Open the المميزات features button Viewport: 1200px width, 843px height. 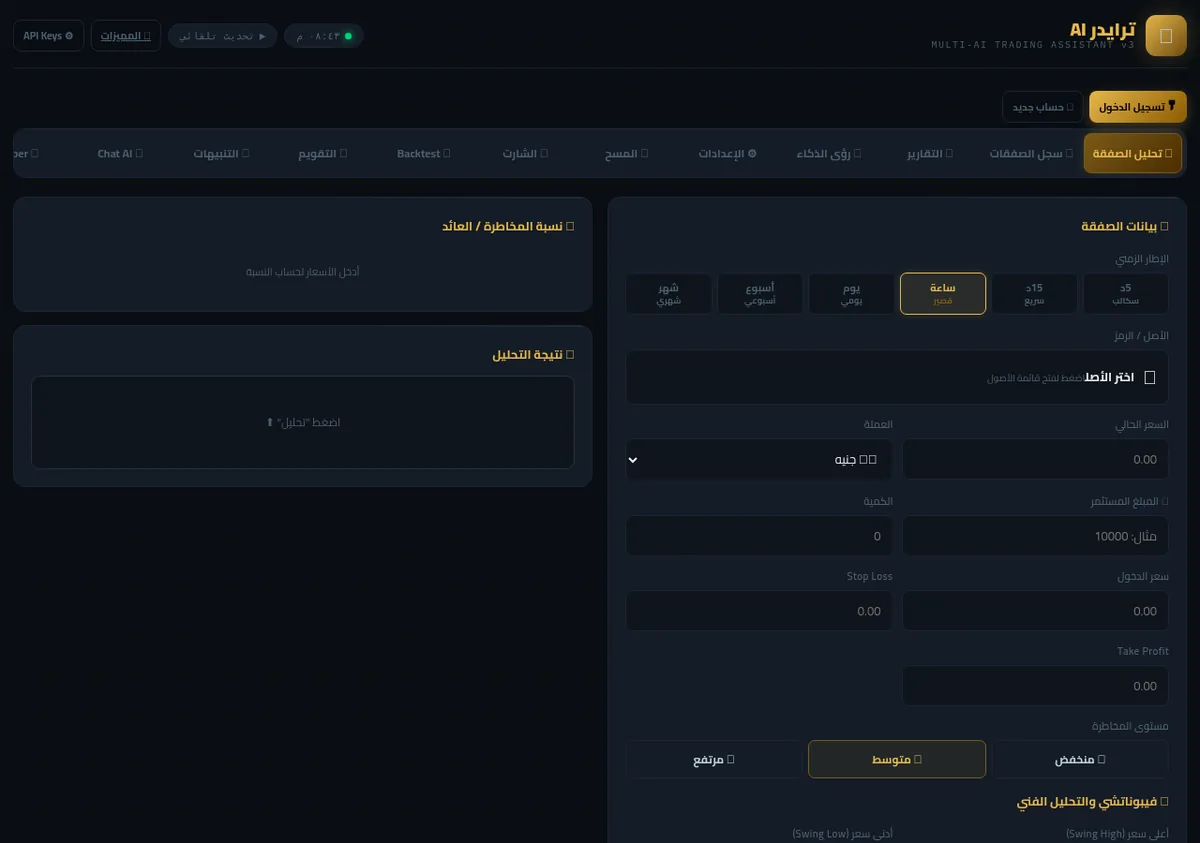pyautogui.click(x=126, y=36)
